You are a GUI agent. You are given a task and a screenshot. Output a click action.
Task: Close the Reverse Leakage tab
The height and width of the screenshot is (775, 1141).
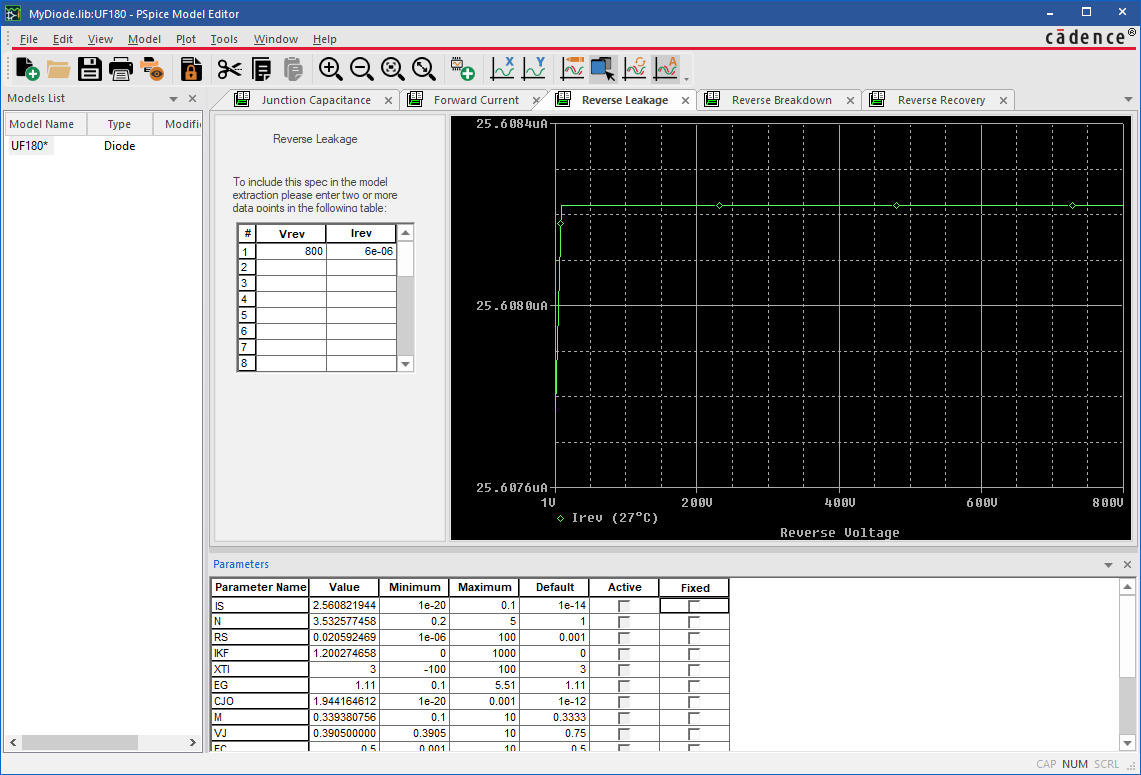tap(685, 100)
